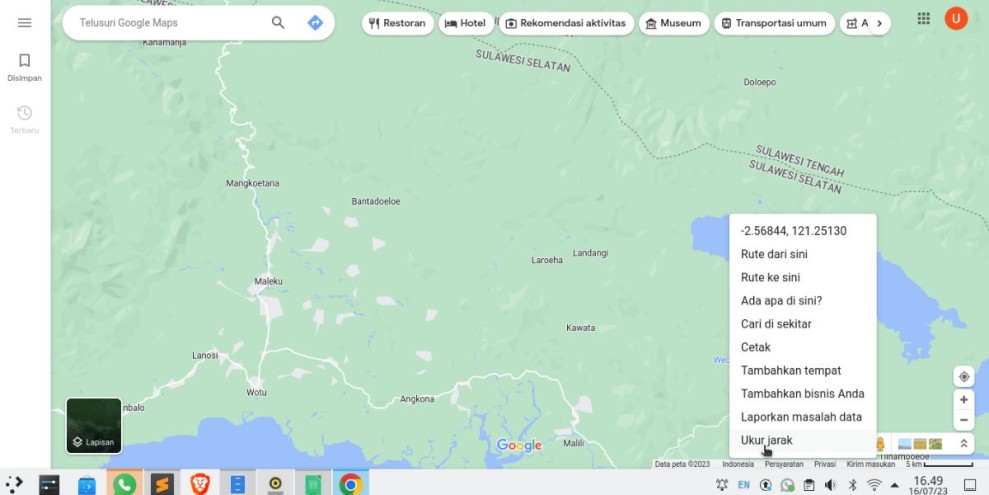Click the Maleku town label

pyautogui.click(x=268, y=281)
